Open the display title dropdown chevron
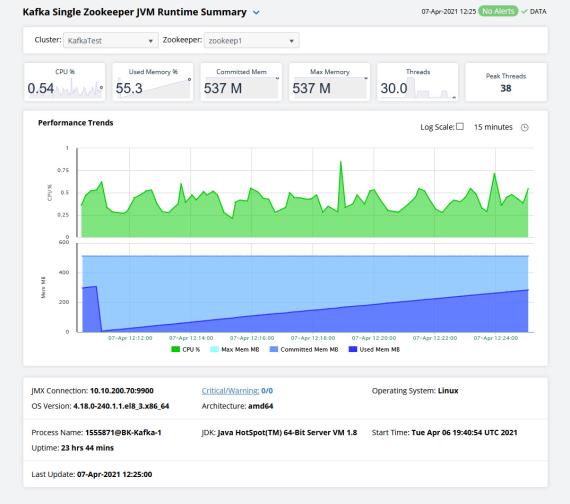 256,12
